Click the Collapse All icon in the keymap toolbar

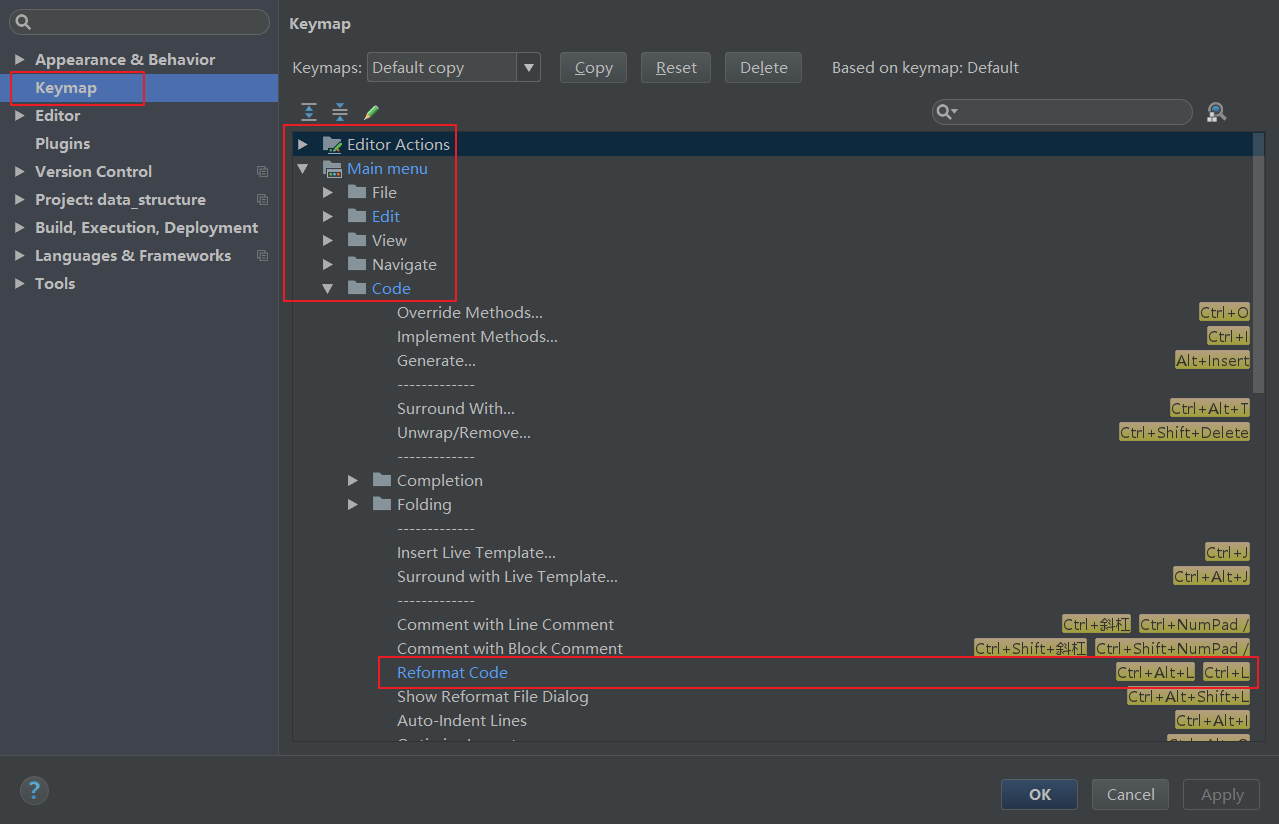(x=340, y=112)
